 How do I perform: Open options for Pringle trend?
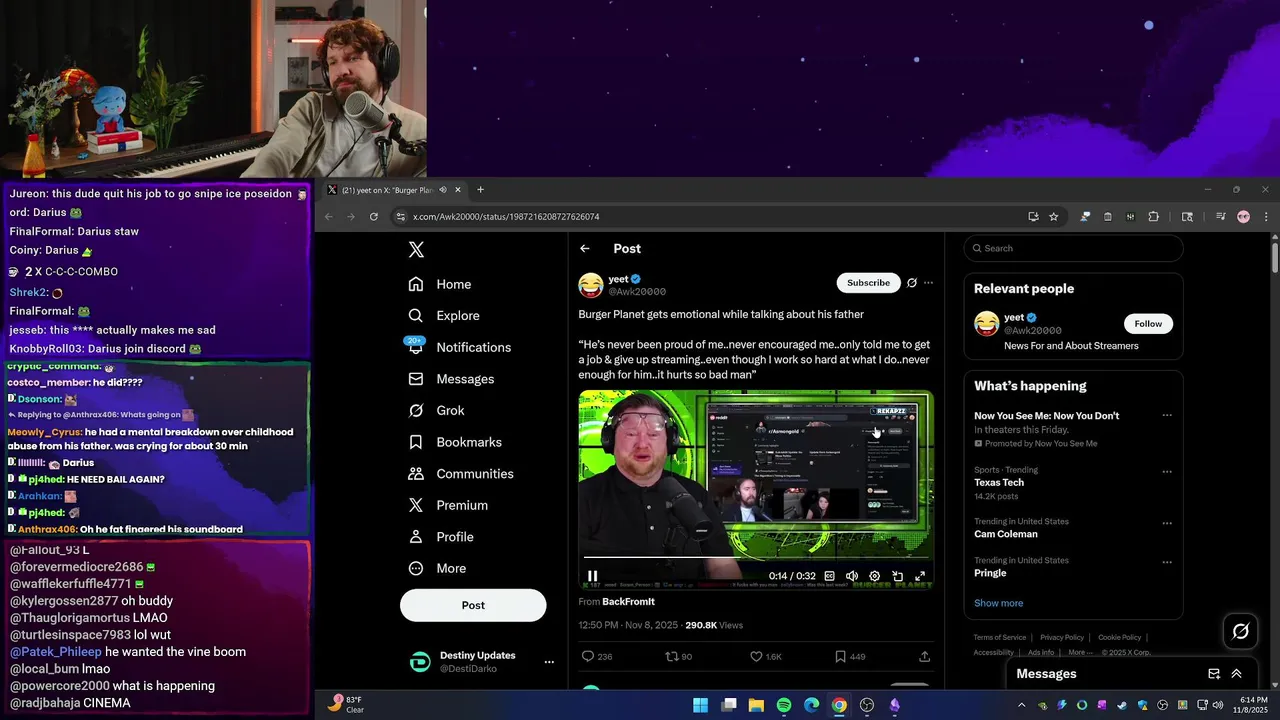coord(1166,562)
